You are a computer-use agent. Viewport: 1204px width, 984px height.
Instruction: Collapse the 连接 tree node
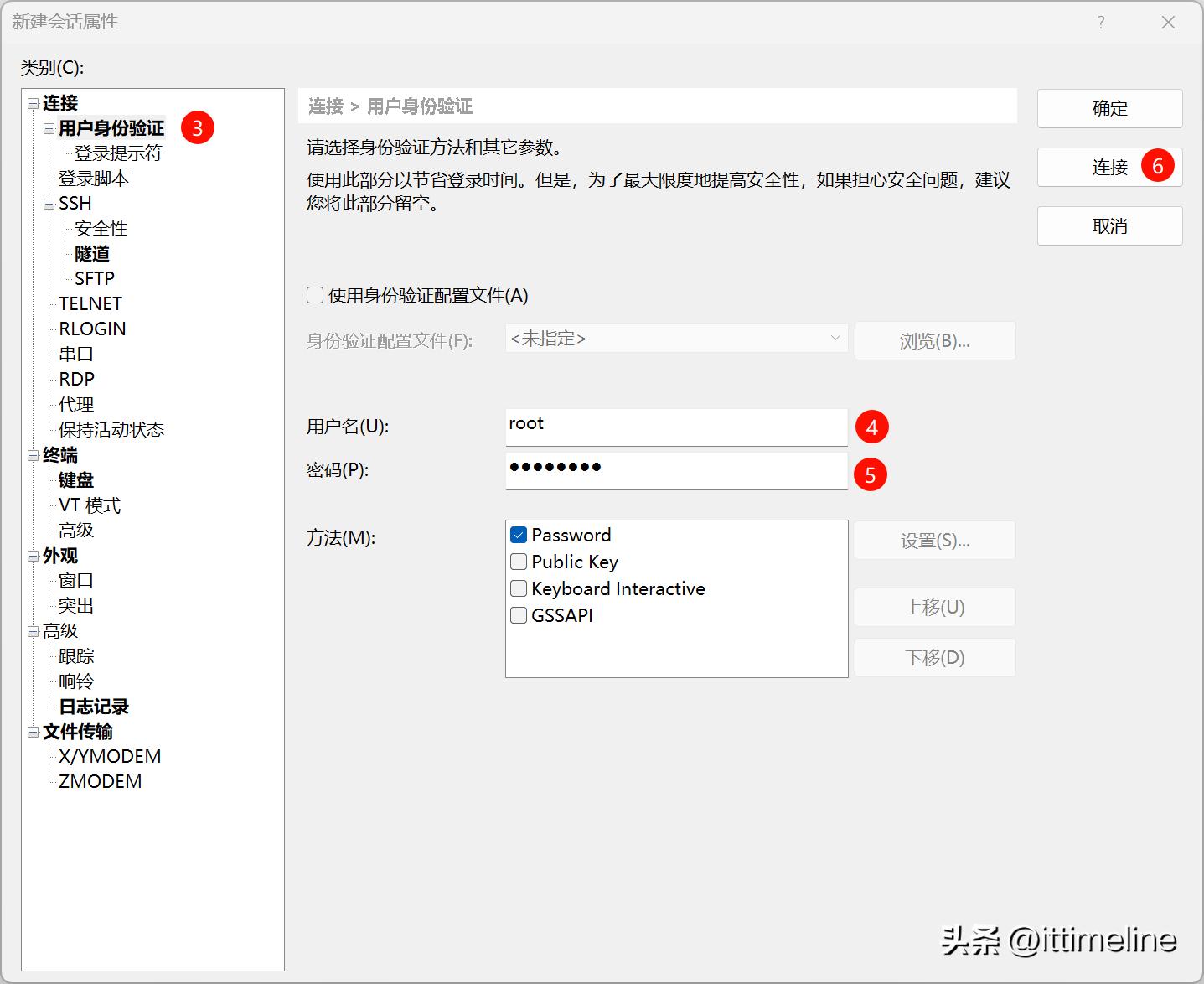(x=34, y=103)
